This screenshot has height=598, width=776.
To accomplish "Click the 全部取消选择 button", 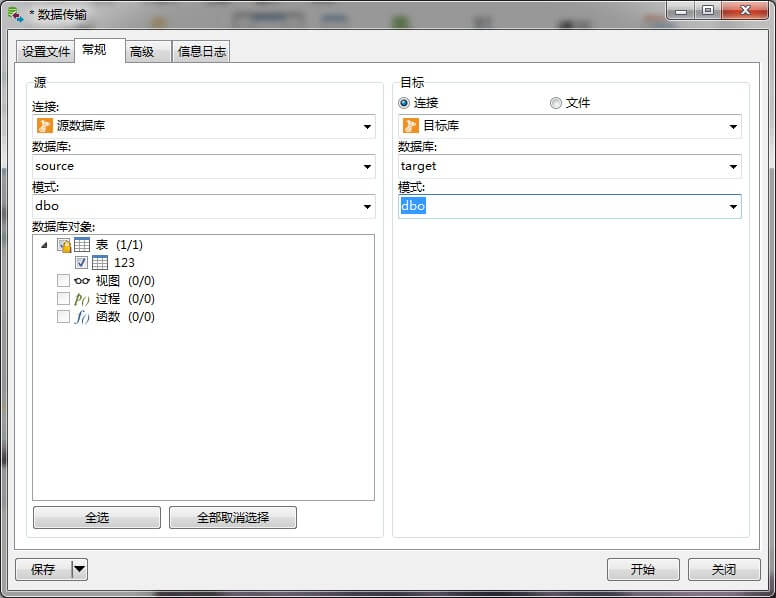I will [x=232, y=518].
